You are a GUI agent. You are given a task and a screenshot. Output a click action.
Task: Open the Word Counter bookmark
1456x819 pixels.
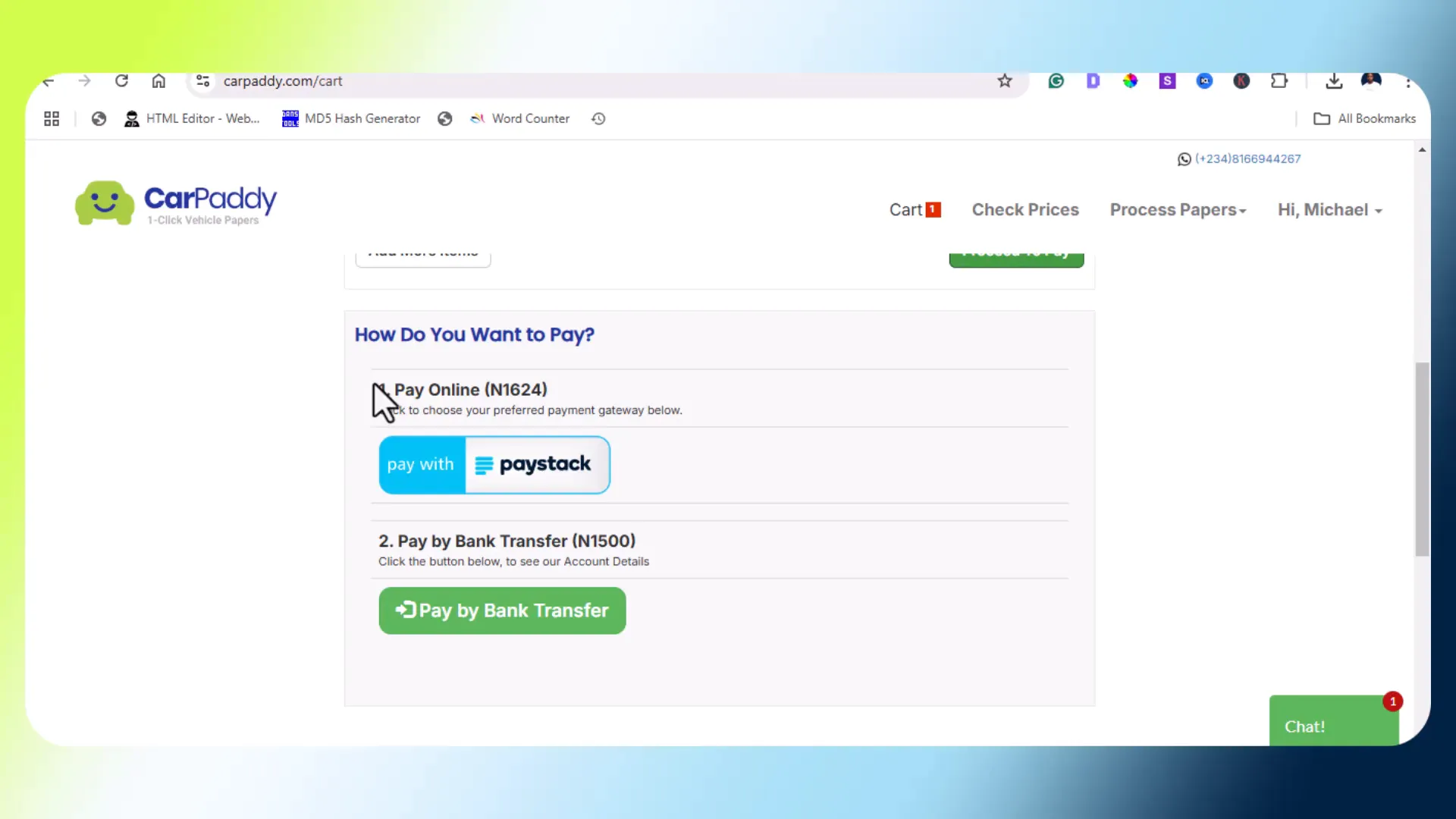519,119
